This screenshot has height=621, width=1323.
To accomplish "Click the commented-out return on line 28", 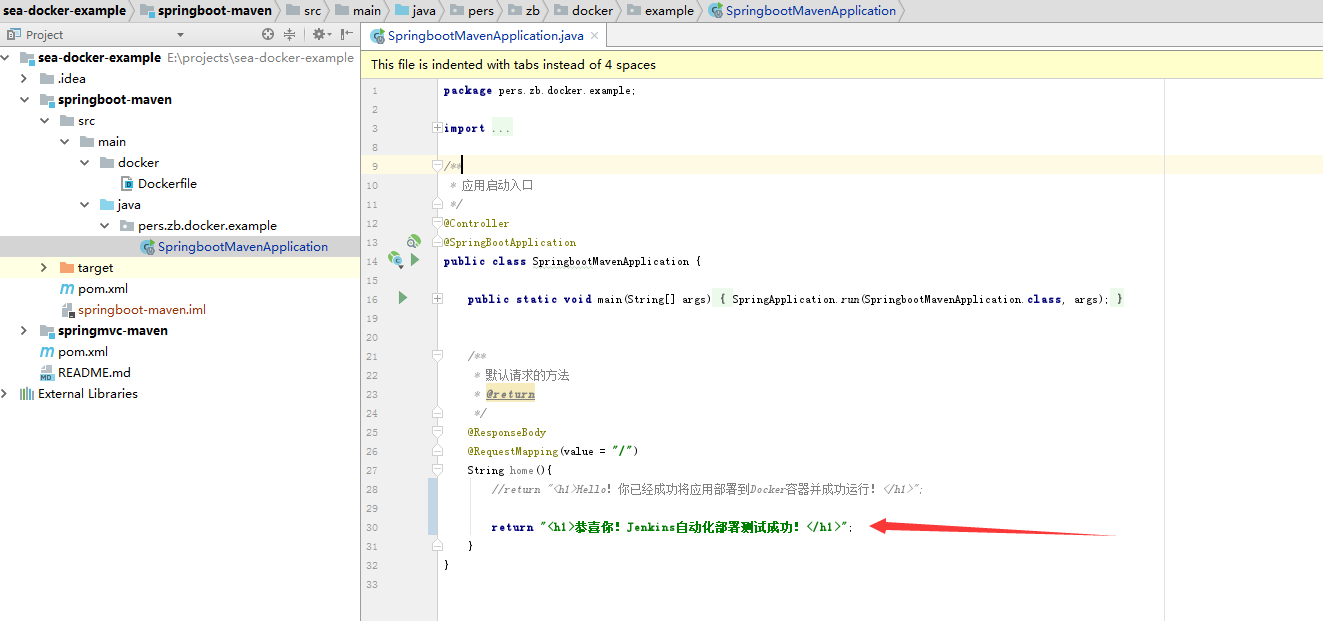I will point(707,489).
